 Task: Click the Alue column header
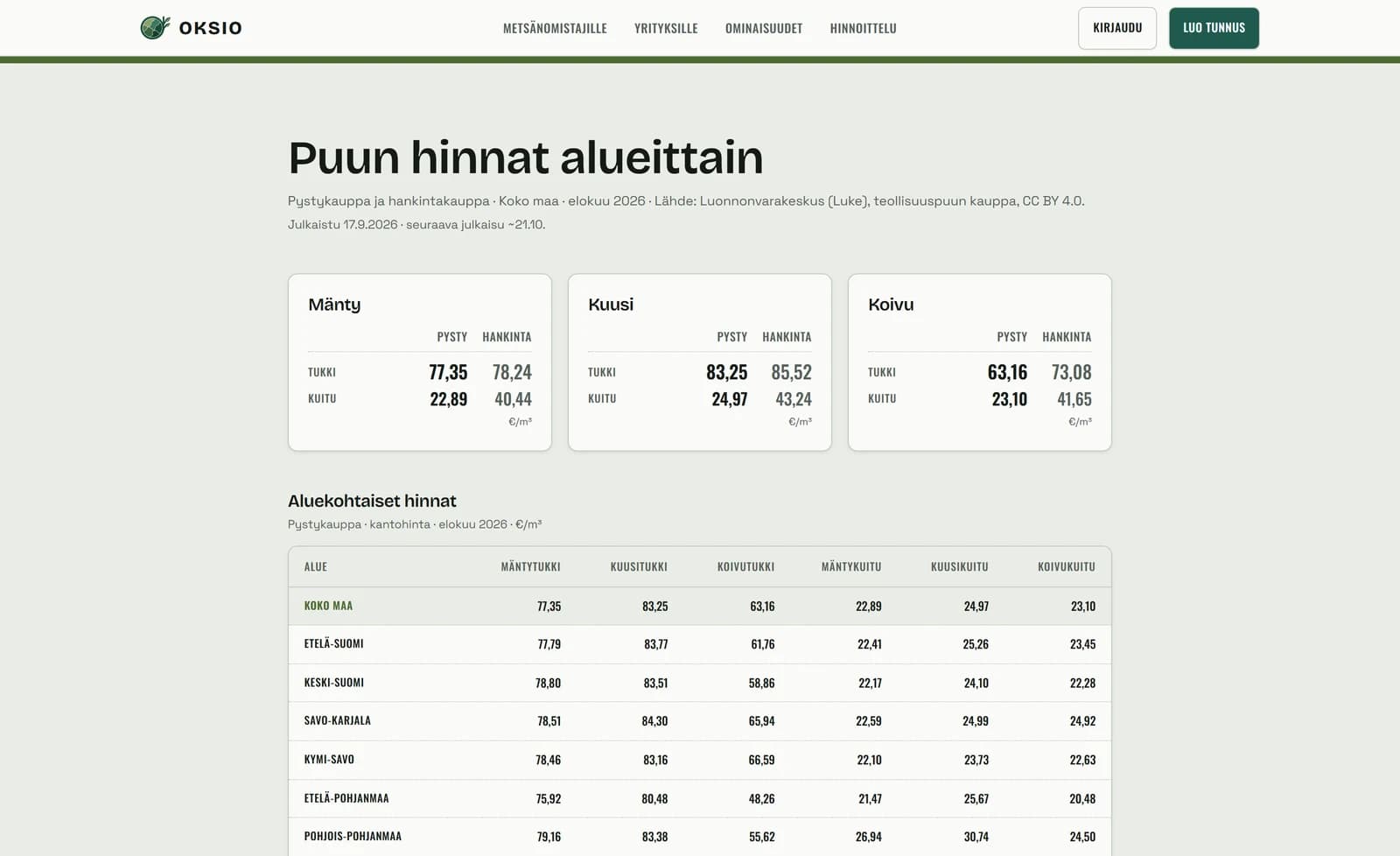[x=316, y=566]
